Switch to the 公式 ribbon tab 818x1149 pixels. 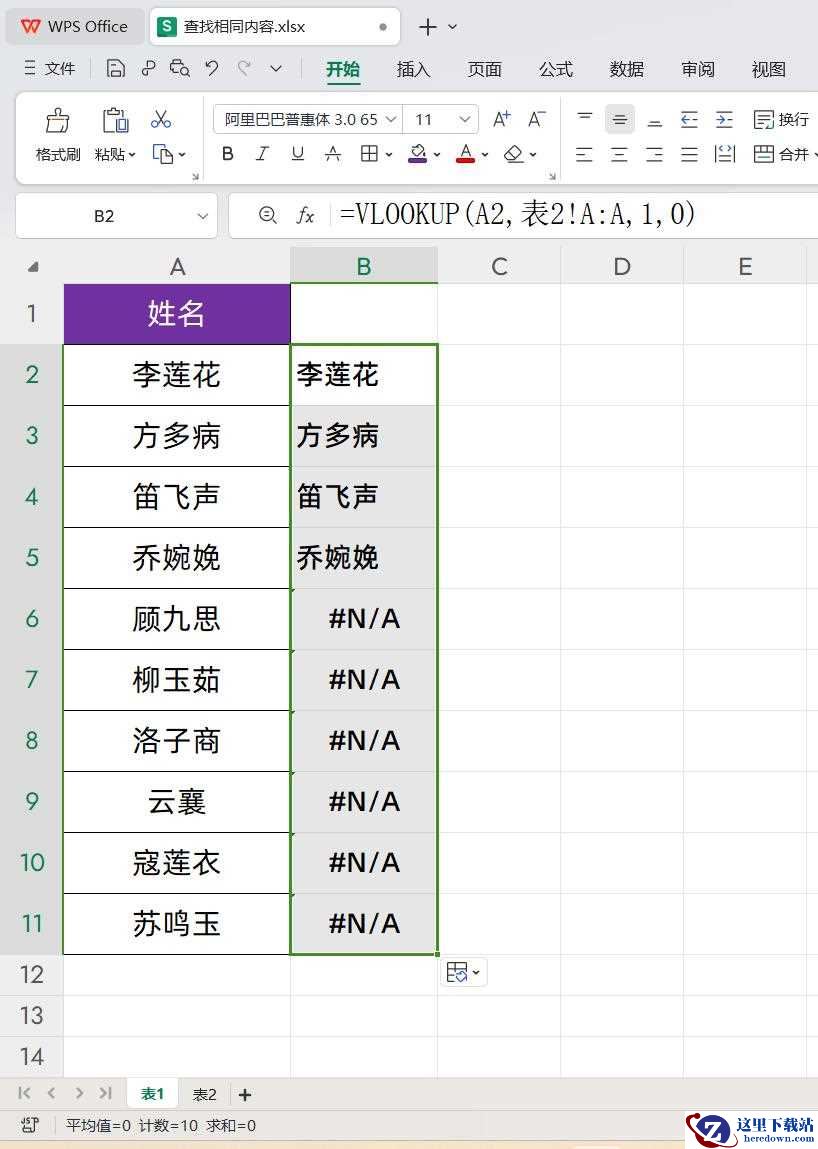[x=556, y=70]
